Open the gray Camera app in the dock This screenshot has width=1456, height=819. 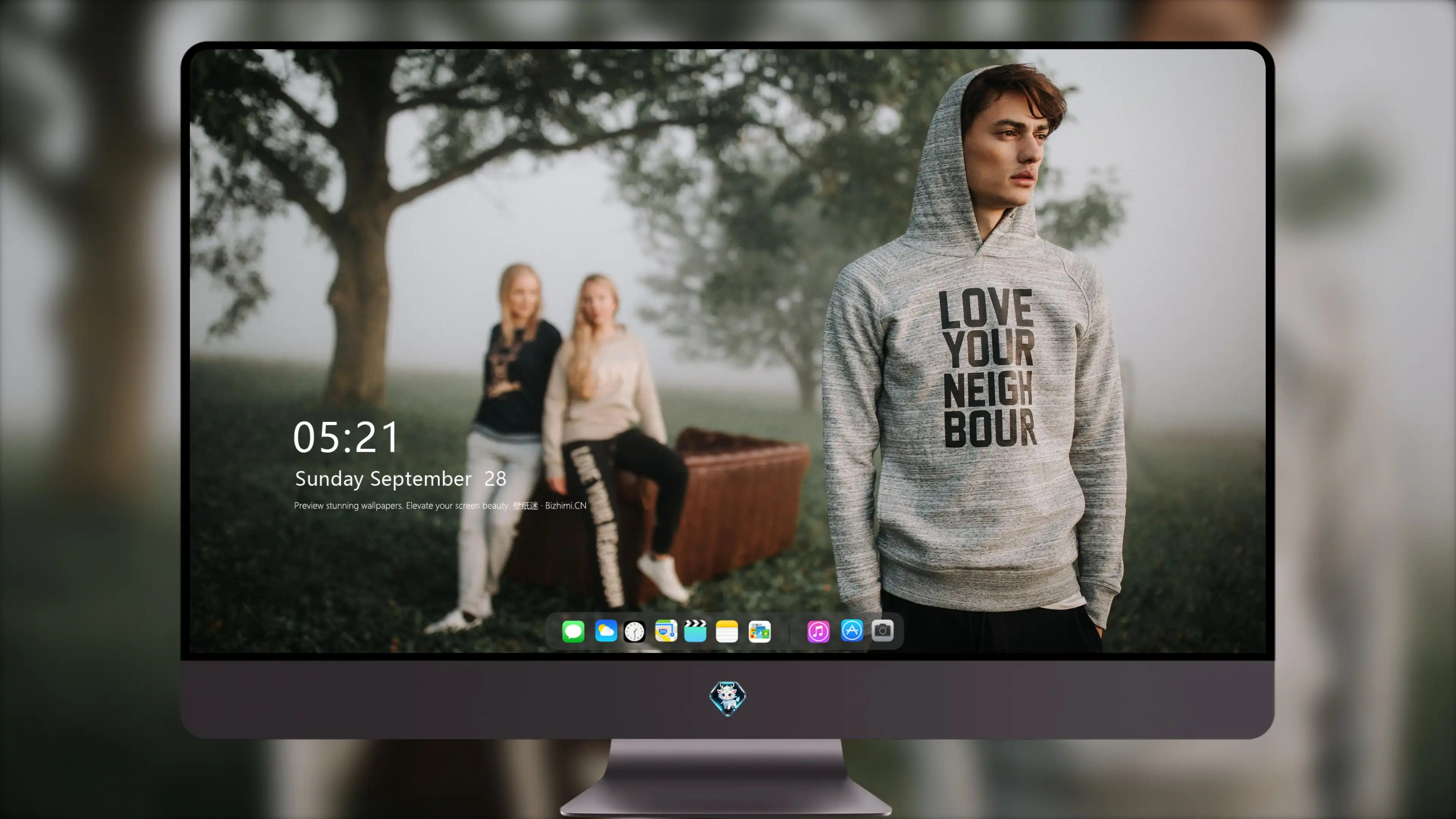pyautogui.click(x=883, y=630)
